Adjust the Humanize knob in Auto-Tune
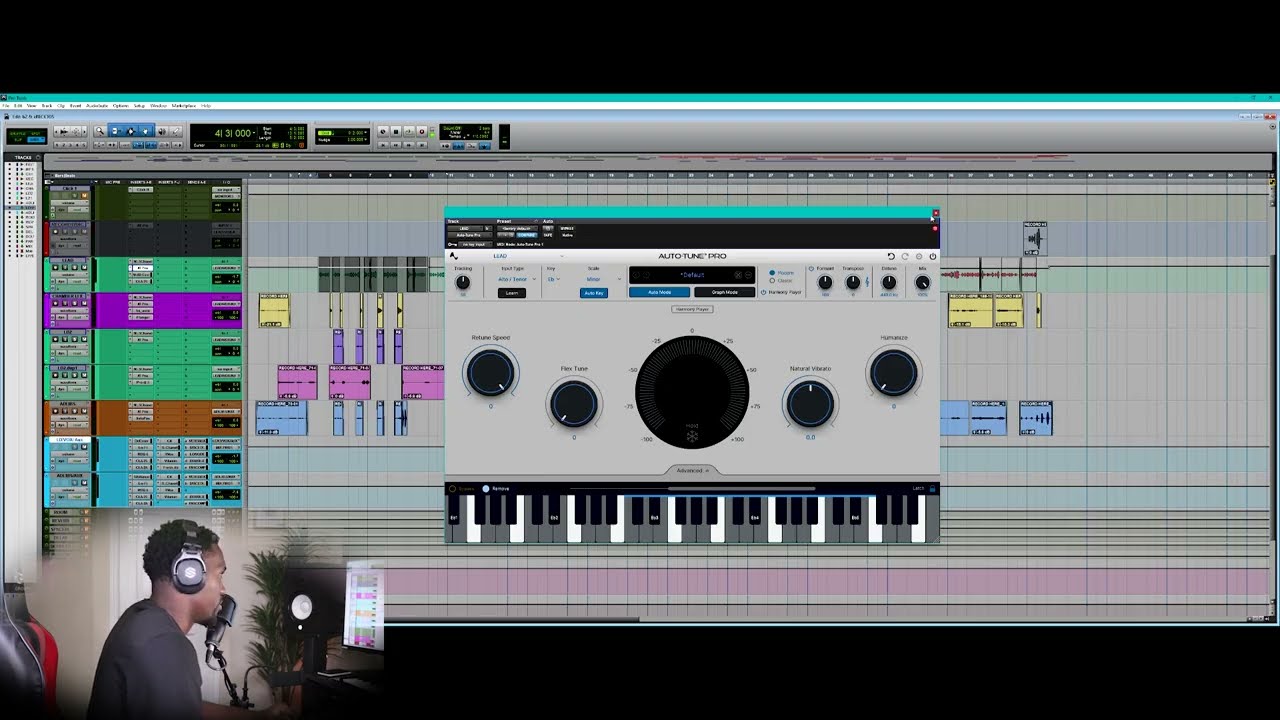 click(x=893, y=373)
